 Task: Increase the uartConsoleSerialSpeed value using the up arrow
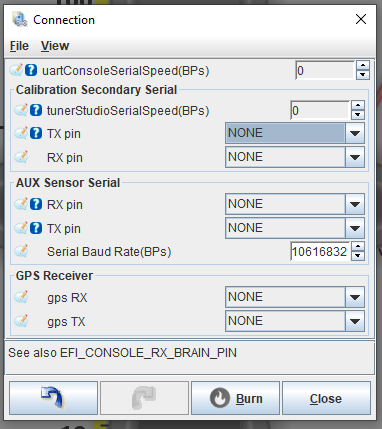coord(363,66)
